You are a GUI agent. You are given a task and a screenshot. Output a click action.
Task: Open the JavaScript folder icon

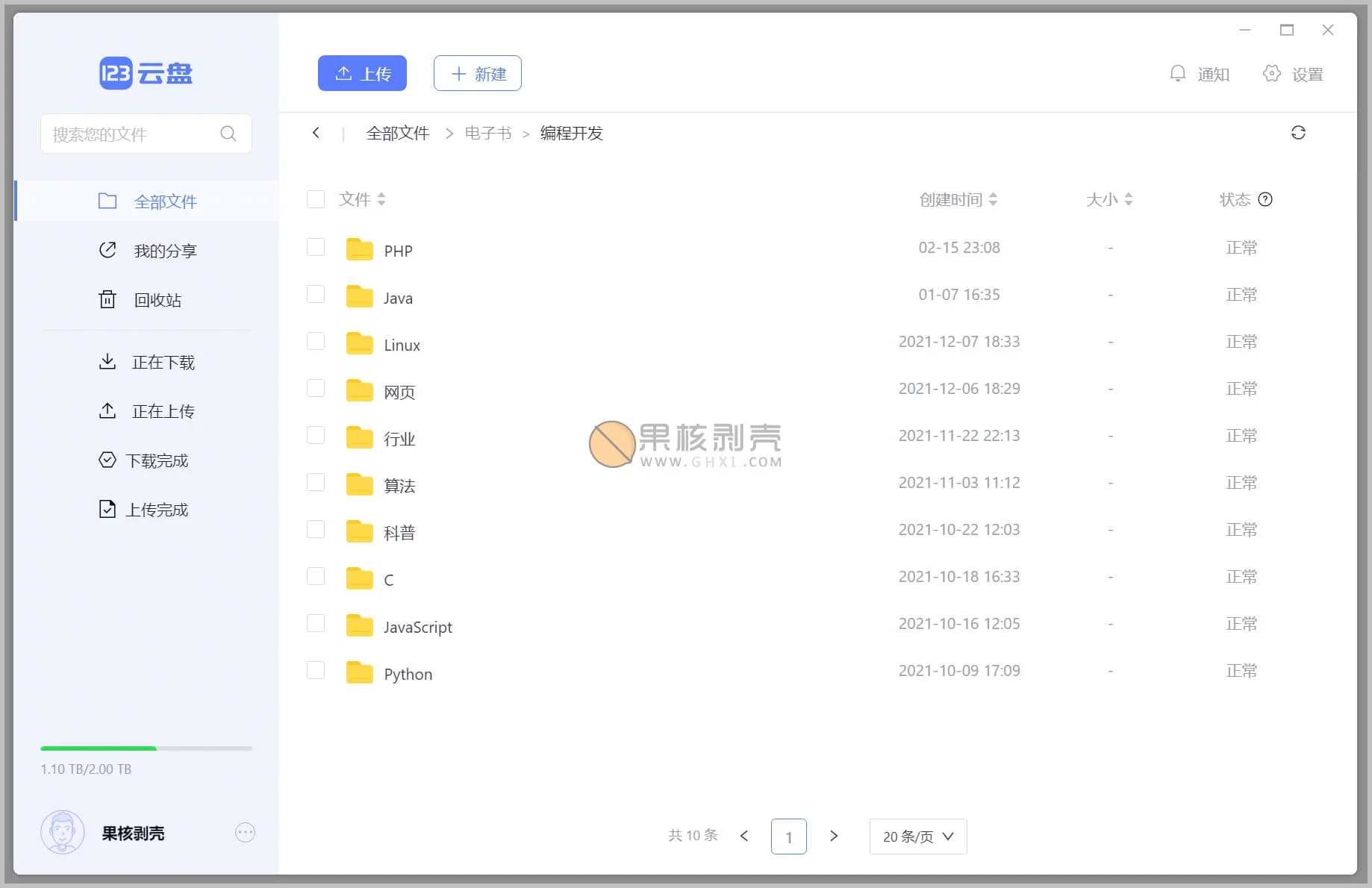(x=360, y=626)
